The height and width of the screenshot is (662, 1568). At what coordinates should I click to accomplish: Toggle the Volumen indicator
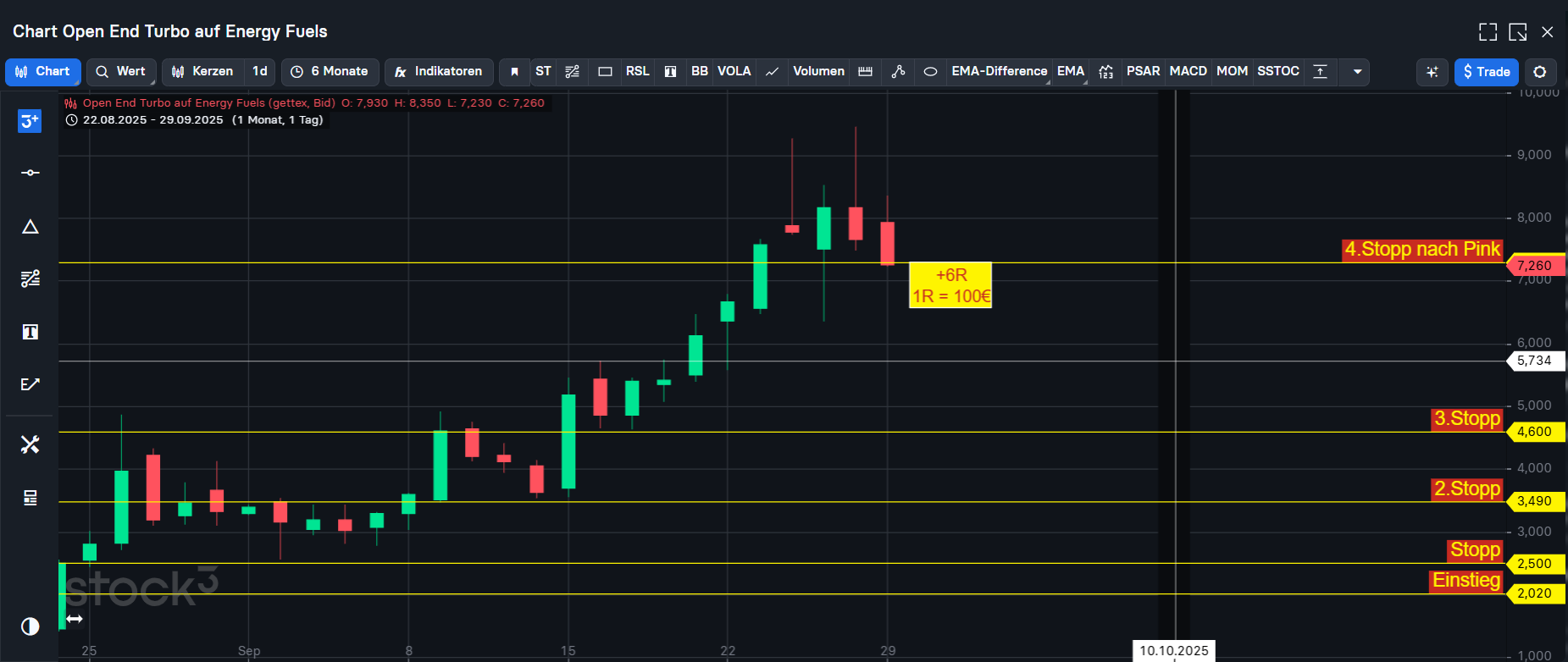[x=818, y=72]
